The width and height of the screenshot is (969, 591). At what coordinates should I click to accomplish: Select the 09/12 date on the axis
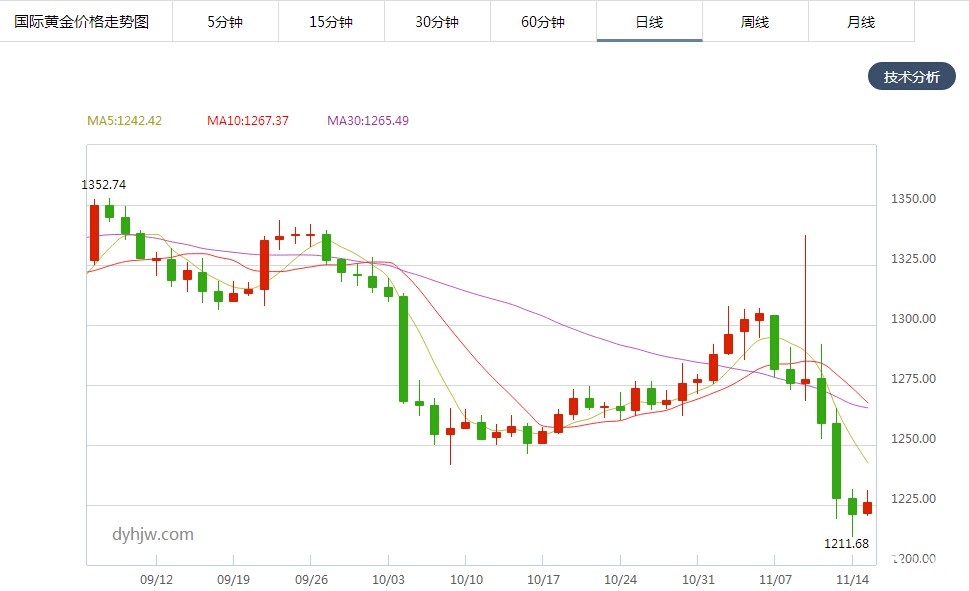[x=157, y=579]
